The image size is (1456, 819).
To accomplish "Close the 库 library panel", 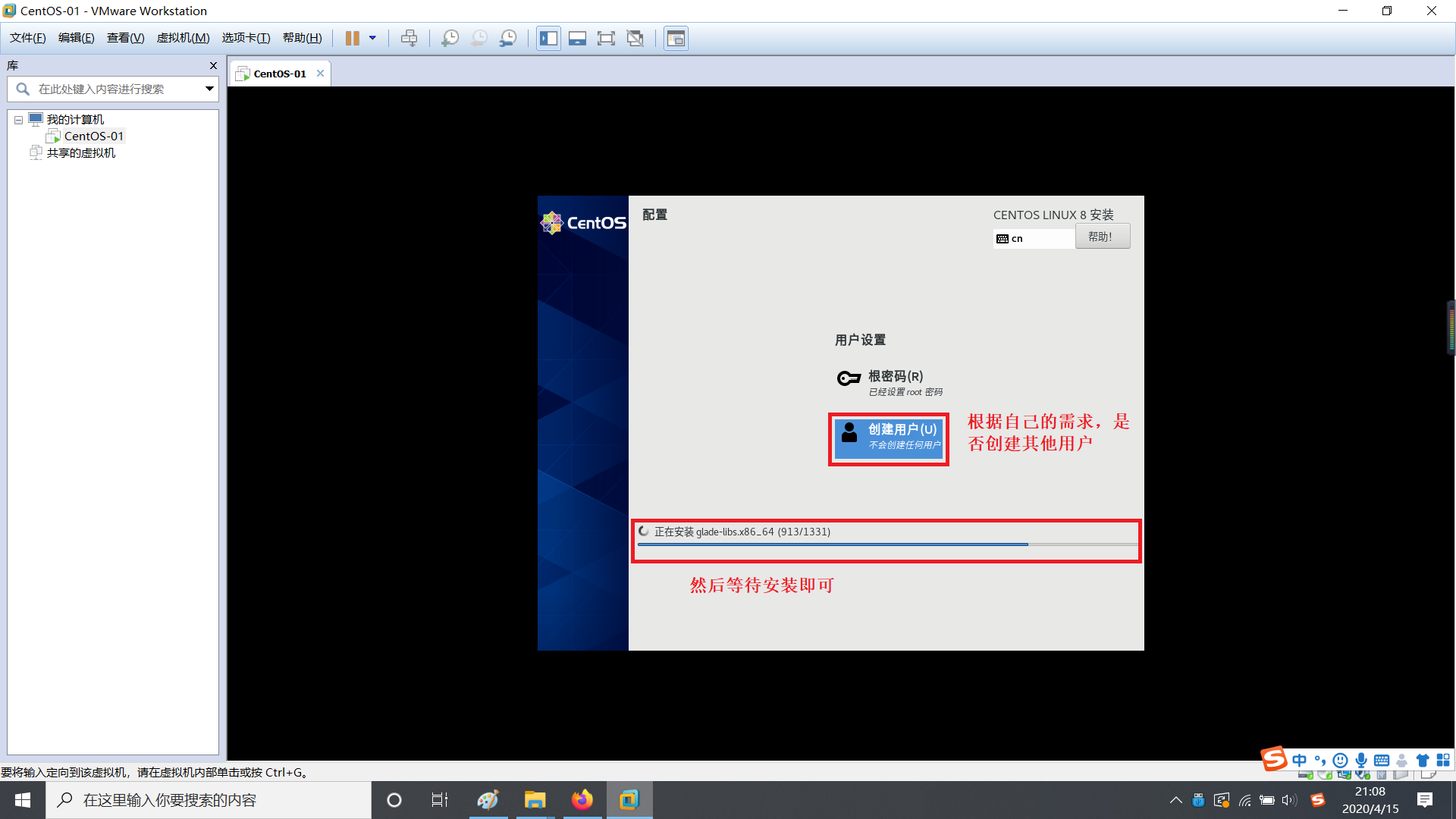I will pos(213,66).
